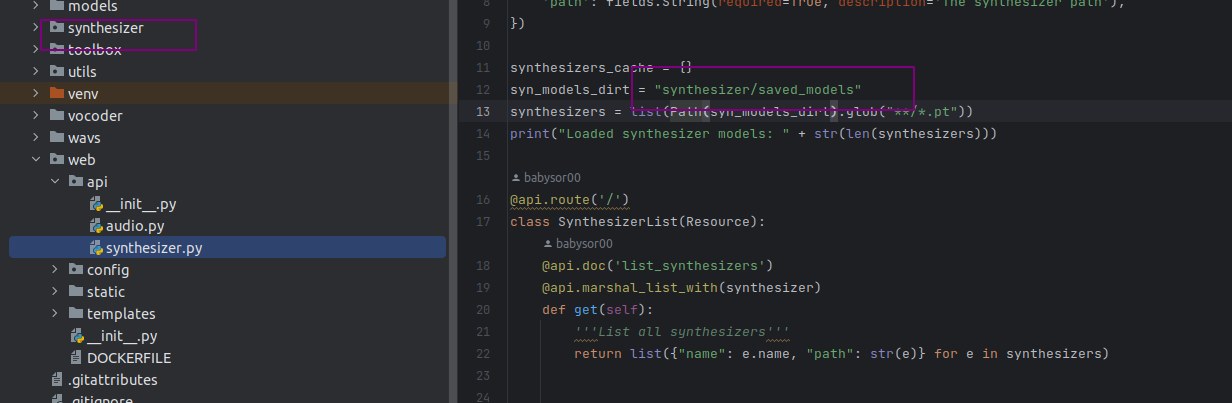This screenshot has width=1232, height=403.
Task: Select the templates folder row
Action: click(228, 314)
